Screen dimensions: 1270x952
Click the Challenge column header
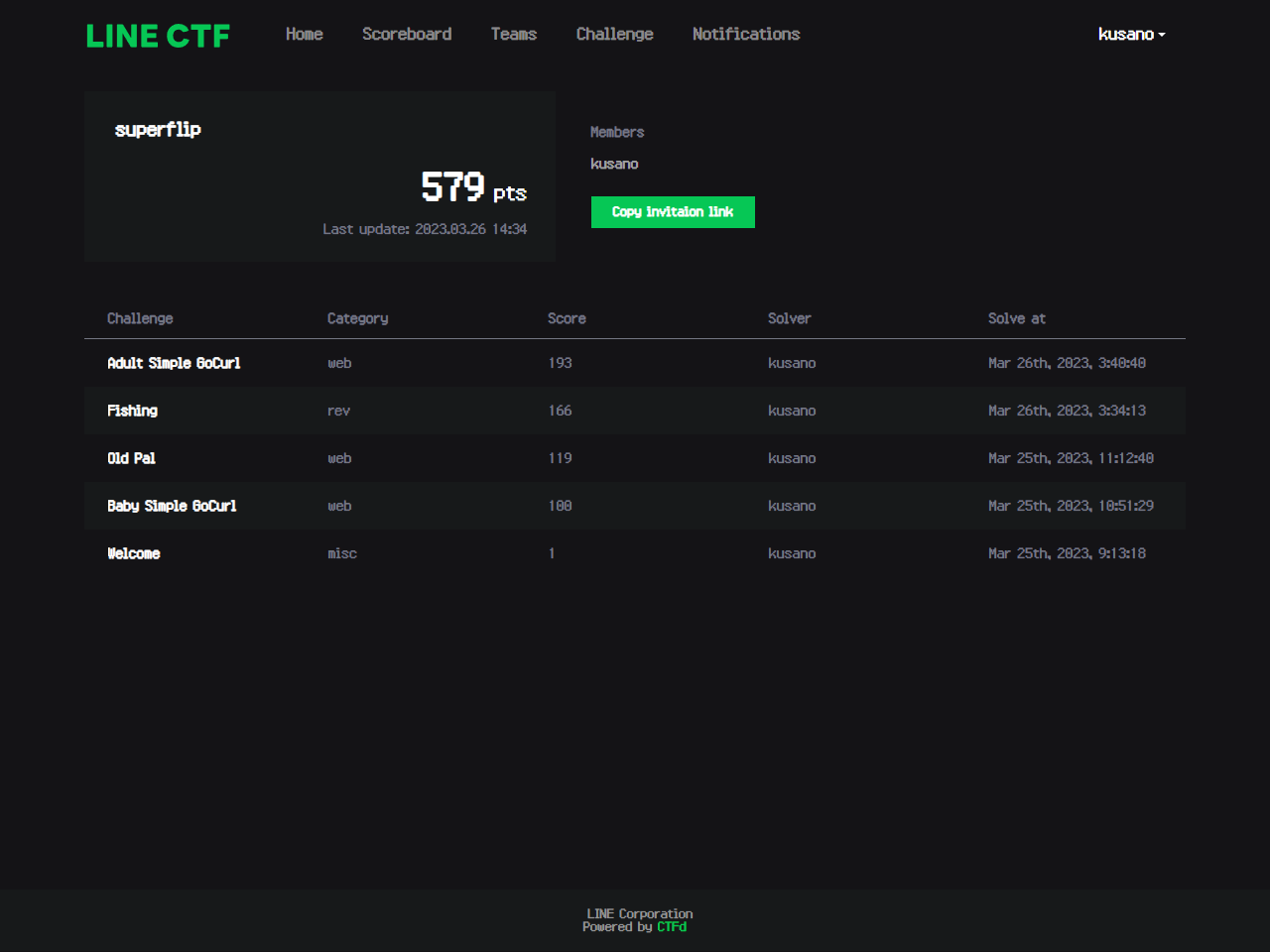point(140,318)
